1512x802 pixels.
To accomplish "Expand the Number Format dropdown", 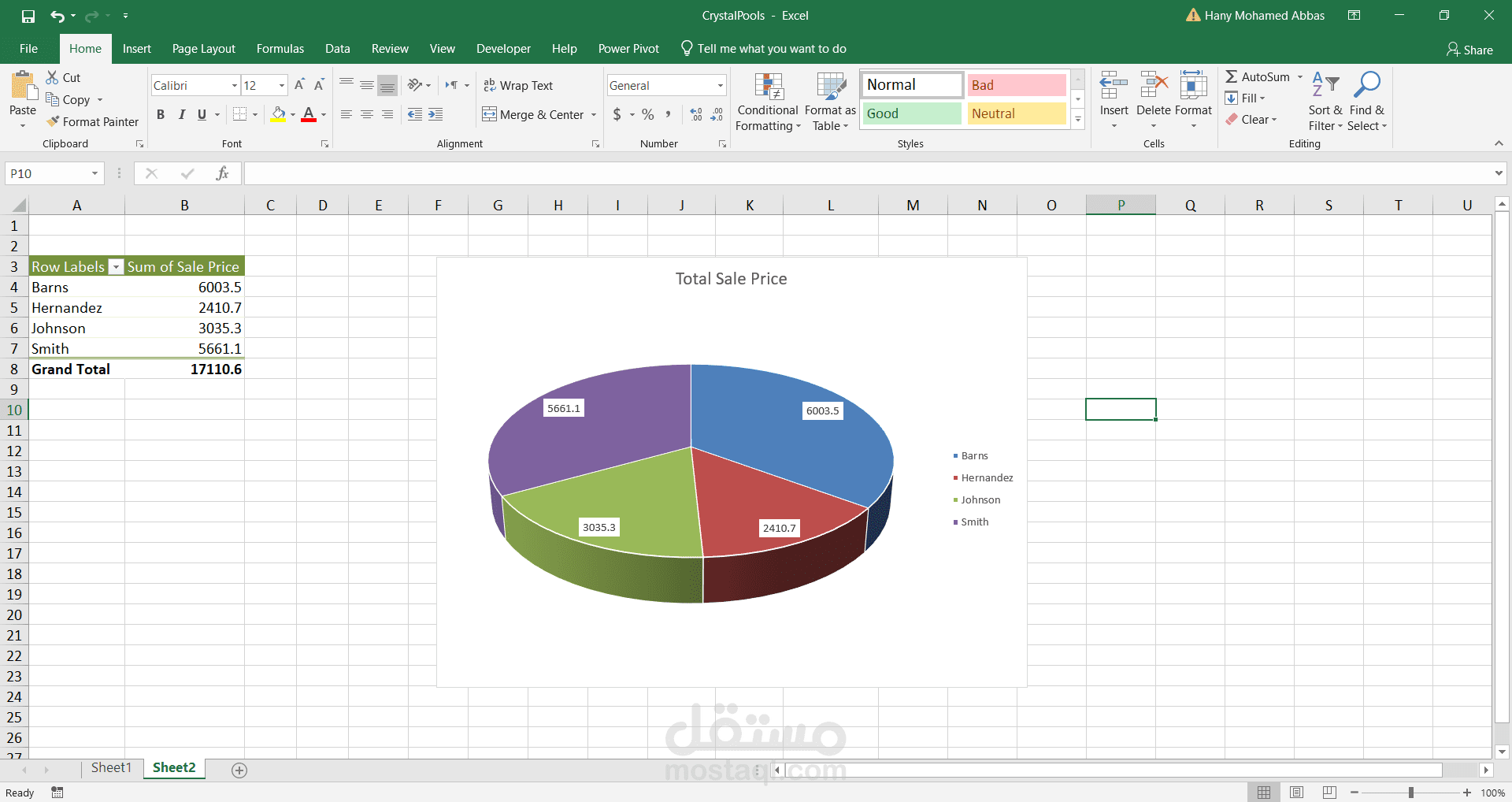I will click(719, 85).
